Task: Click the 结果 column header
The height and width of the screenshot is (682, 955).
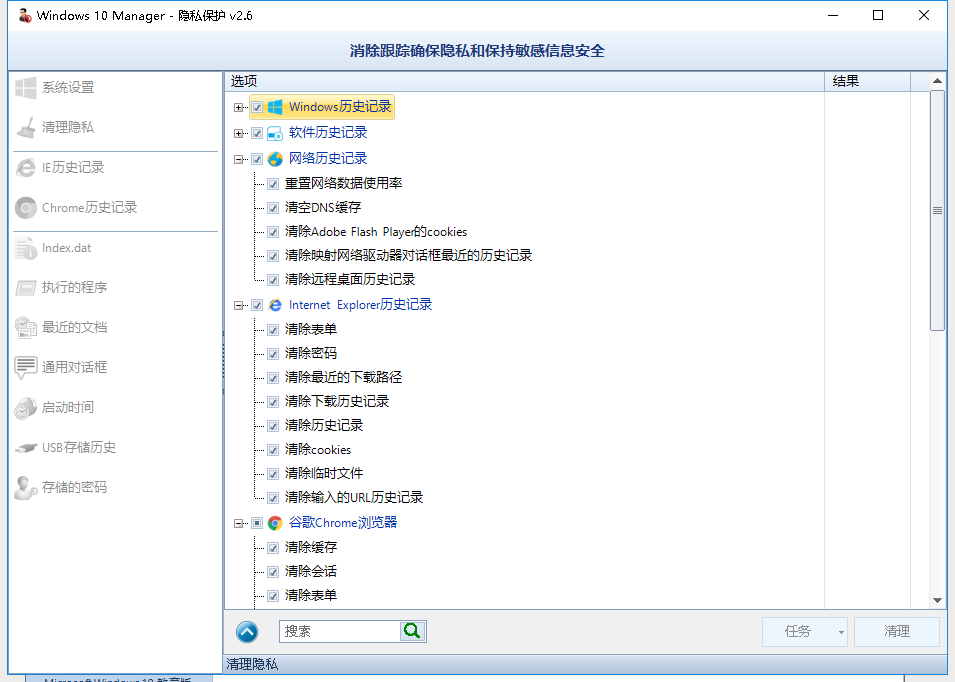Action: (868, 82)
